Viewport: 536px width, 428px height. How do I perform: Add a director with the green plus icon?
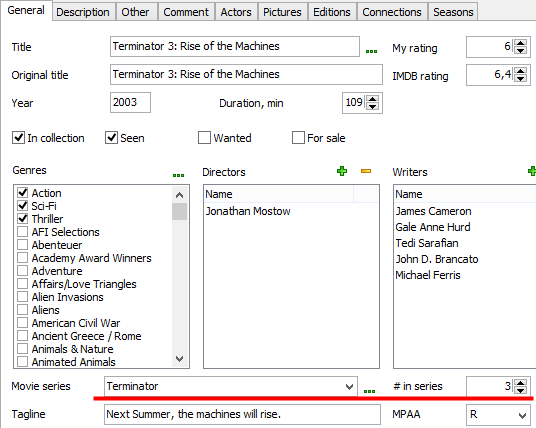(x=342, y=171)
